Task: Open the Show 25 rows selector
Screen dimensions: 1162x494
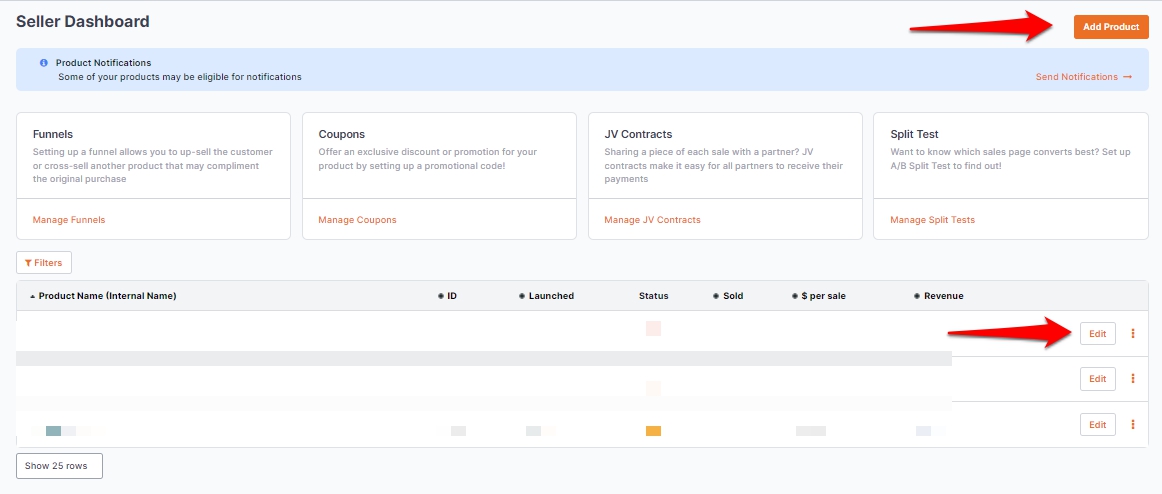Action: (59, 466)
